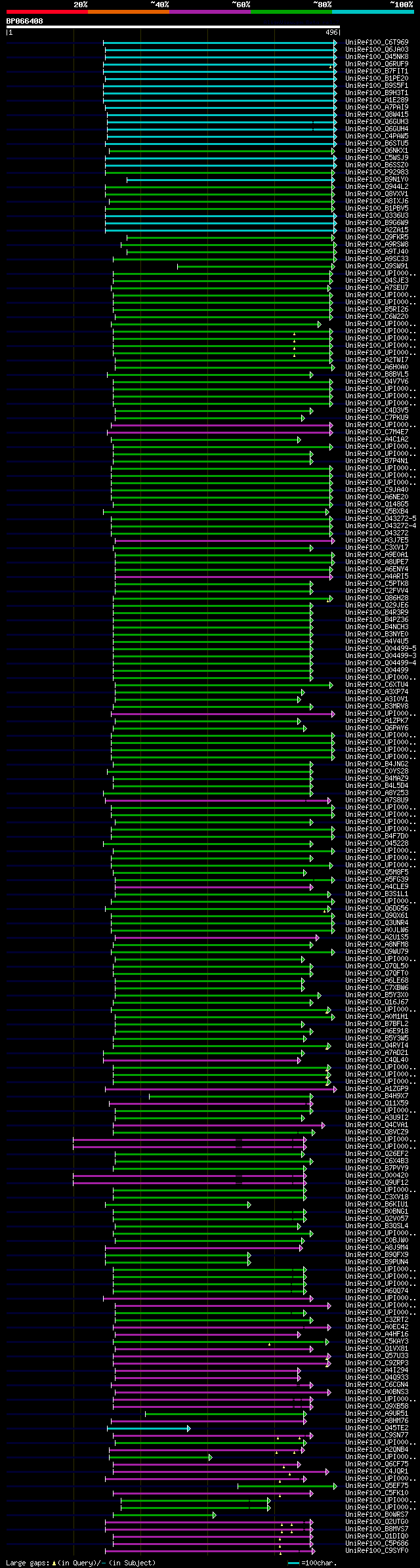Viewport: 420px width, 1568px height.
Task: Select hit label UniRef100_Q6GUH3
Action: tap(377, 121)
